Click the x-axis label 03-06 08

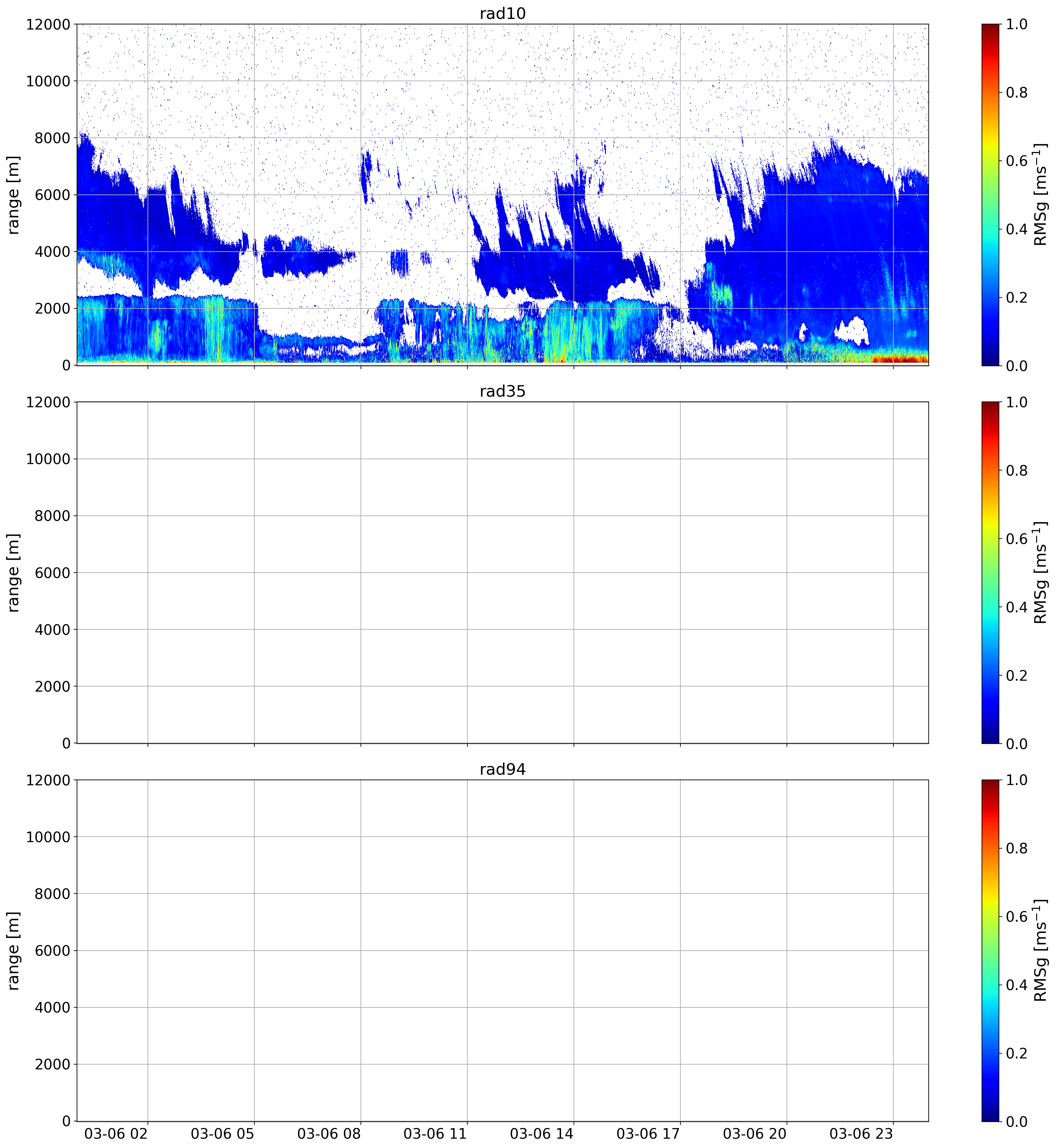click(329, 1134)
